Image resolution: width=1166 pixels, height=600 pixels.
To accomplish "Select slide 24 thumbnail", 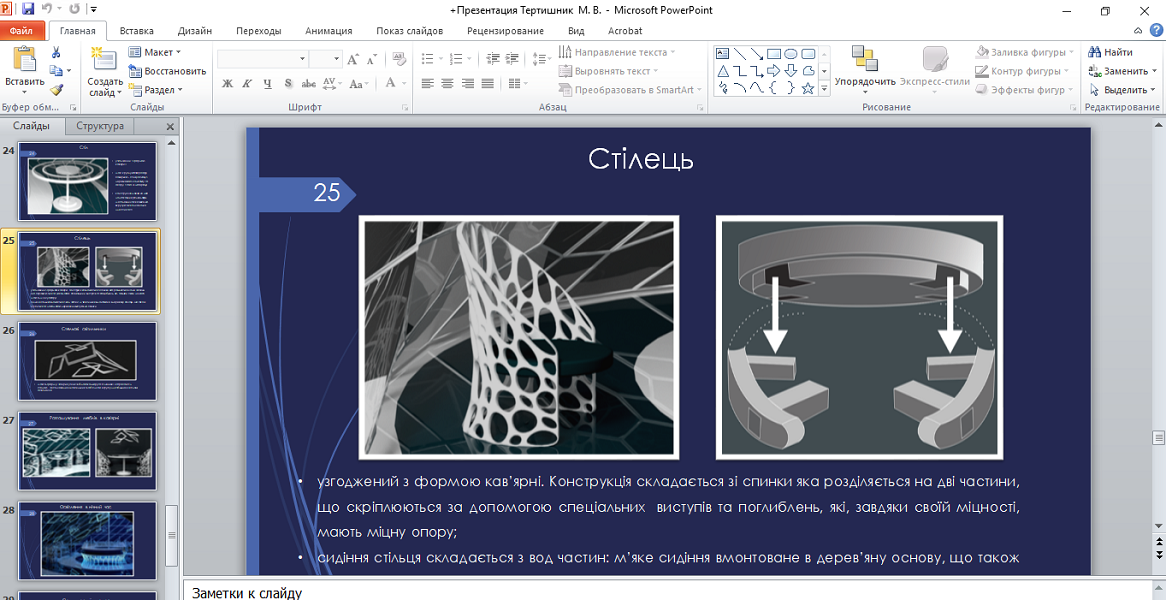I will 87,181.
